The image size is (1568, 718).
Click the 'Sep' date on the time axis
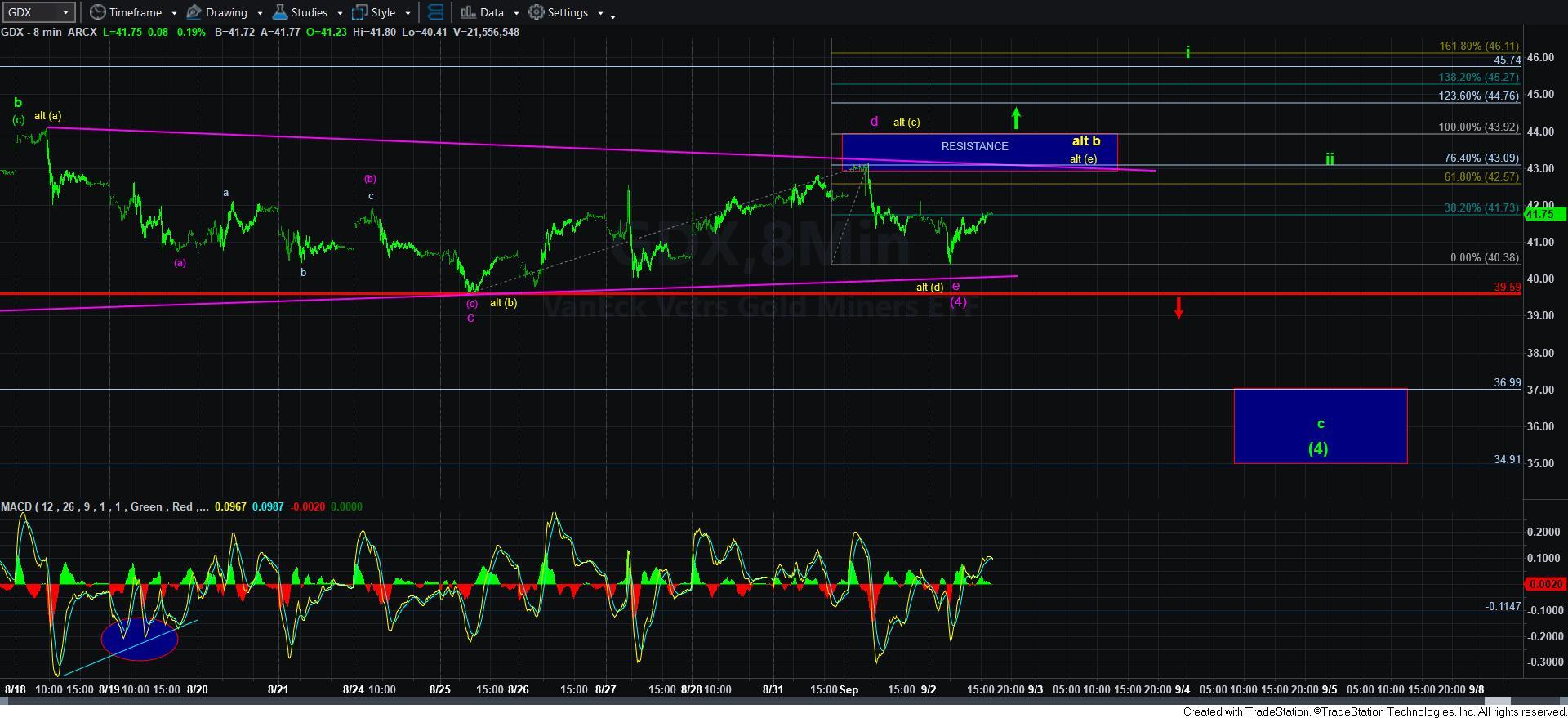point(849,689)
